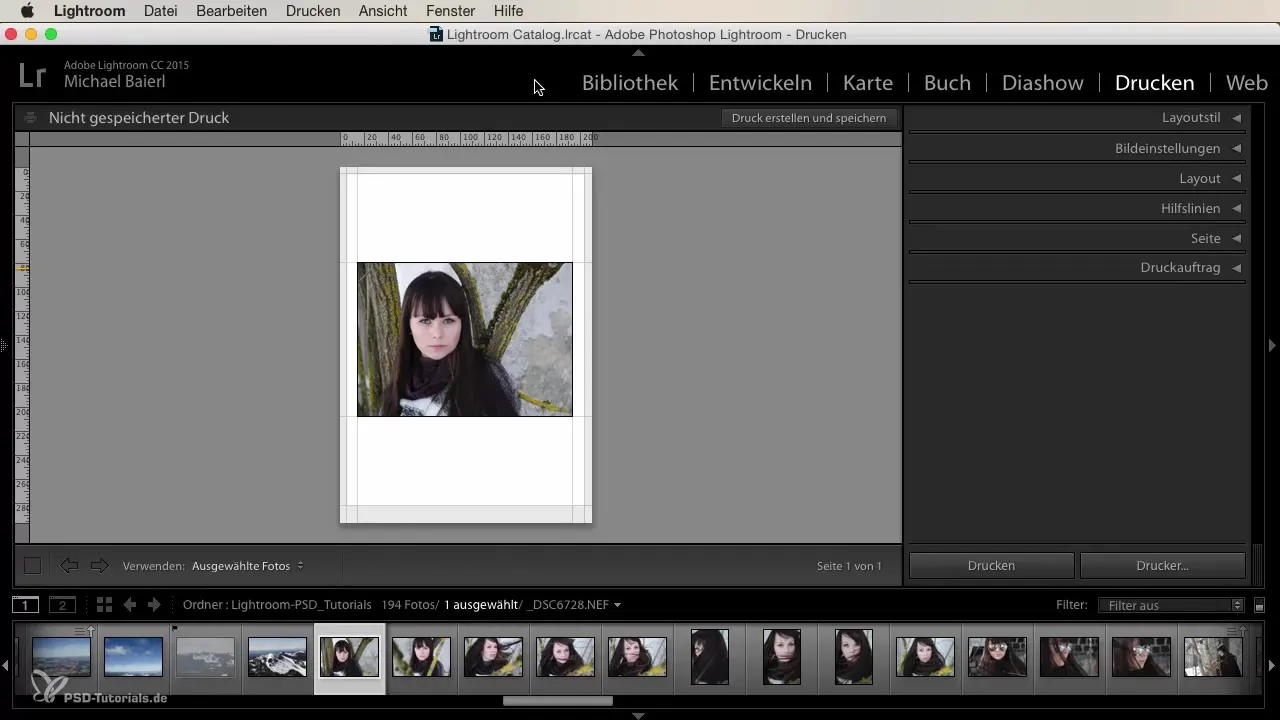Collapse the top module picker panel arrow
The image size is (1280, 720).
[639, 52]
